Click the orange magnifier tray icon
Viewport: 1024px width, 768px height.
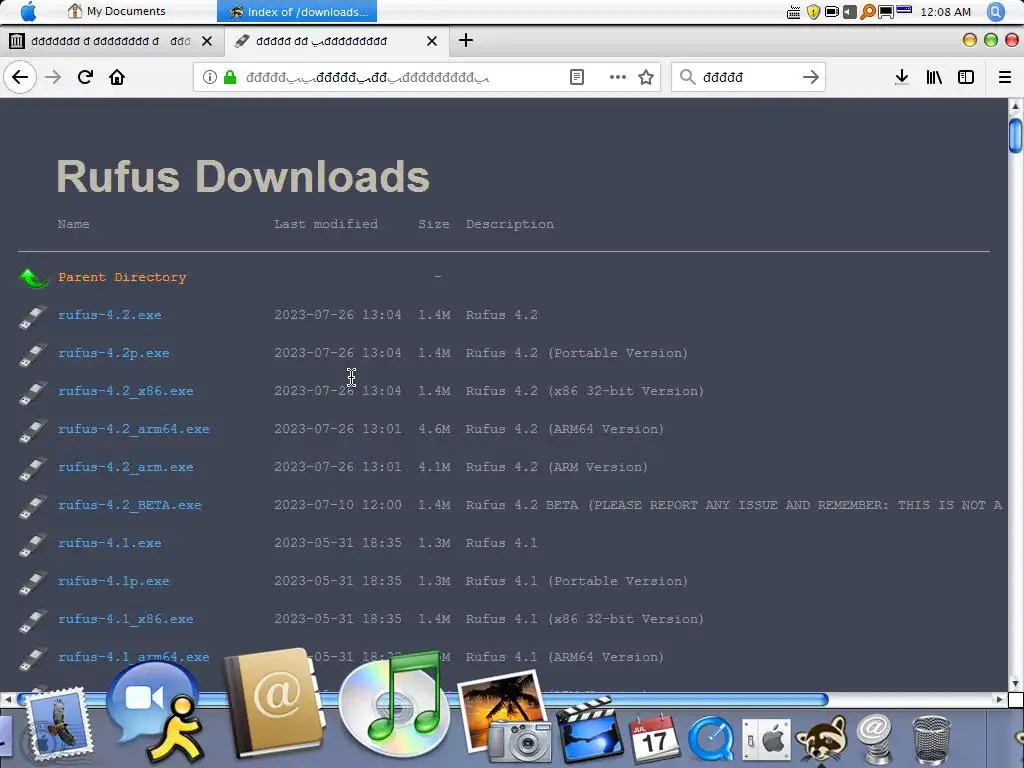[867, 12]
